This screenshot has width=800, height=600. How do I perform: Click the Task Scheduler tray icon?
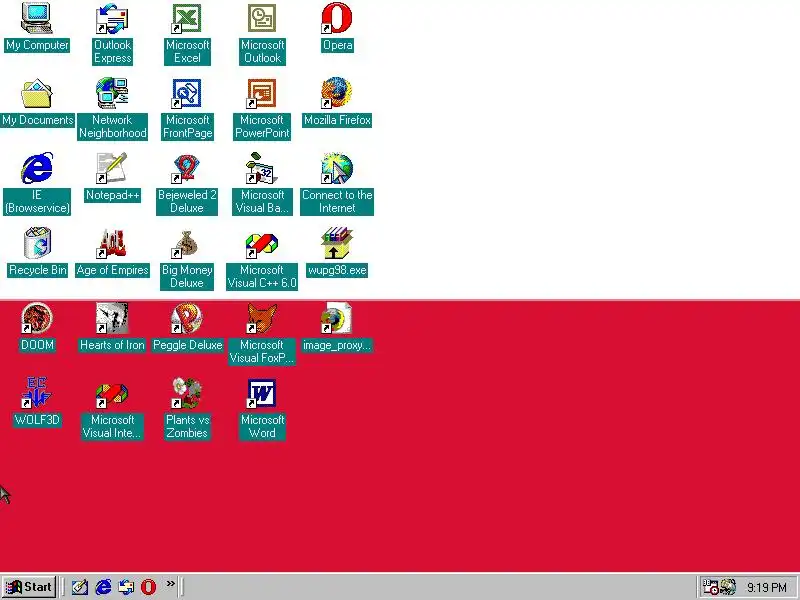coord(710,587)
